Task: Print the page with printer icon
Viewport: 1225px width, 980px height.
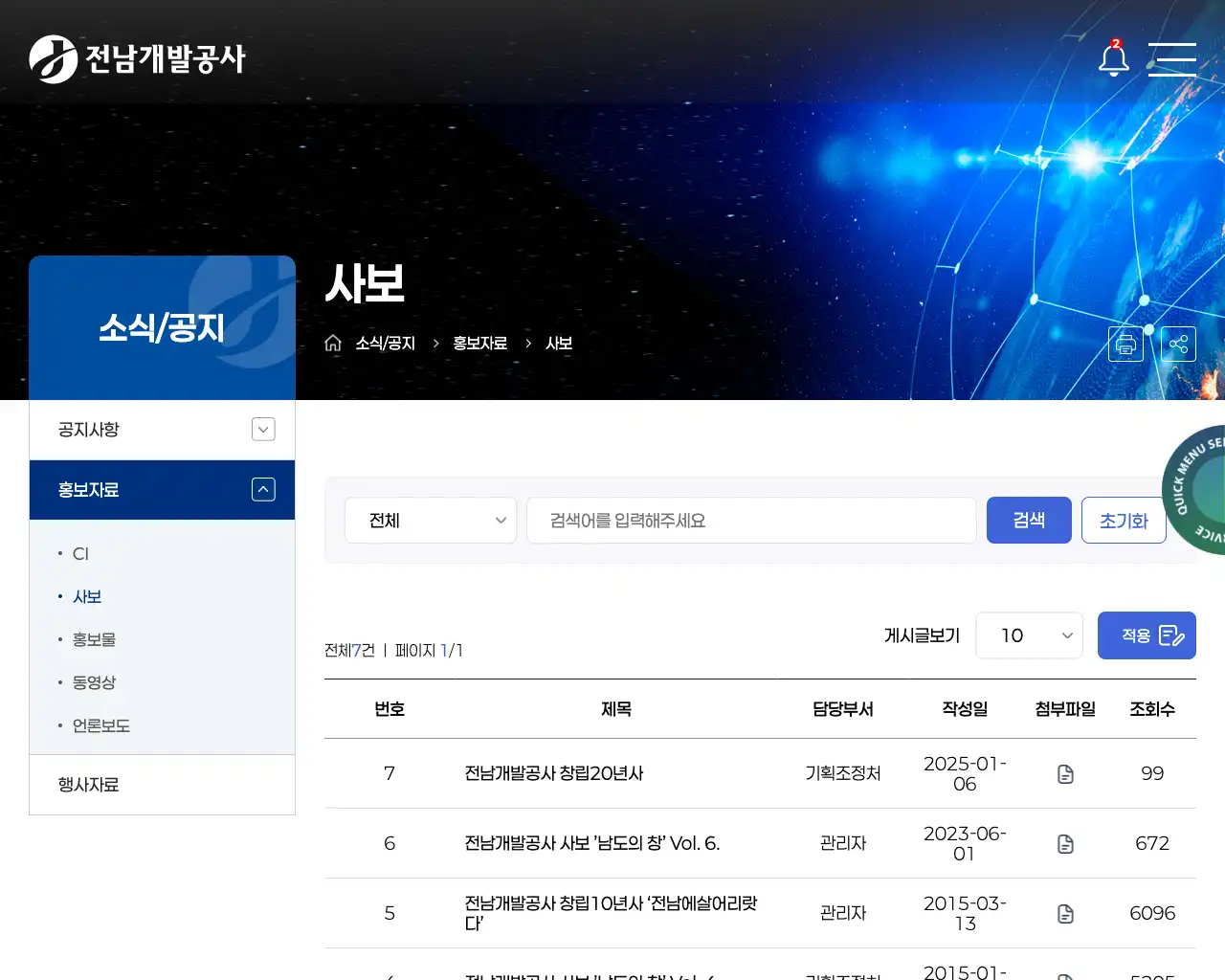Action: [1125, 344]
